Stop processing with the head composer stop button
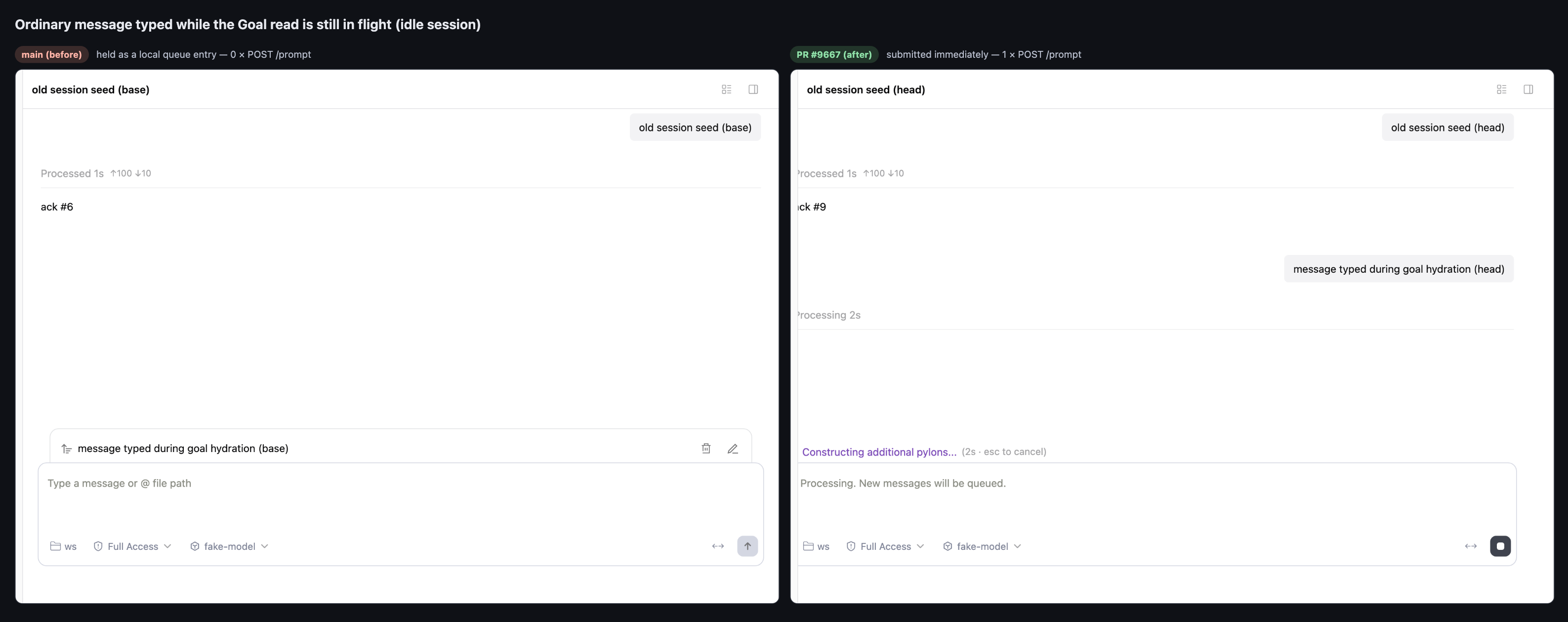 click(x=1500, y=546)
